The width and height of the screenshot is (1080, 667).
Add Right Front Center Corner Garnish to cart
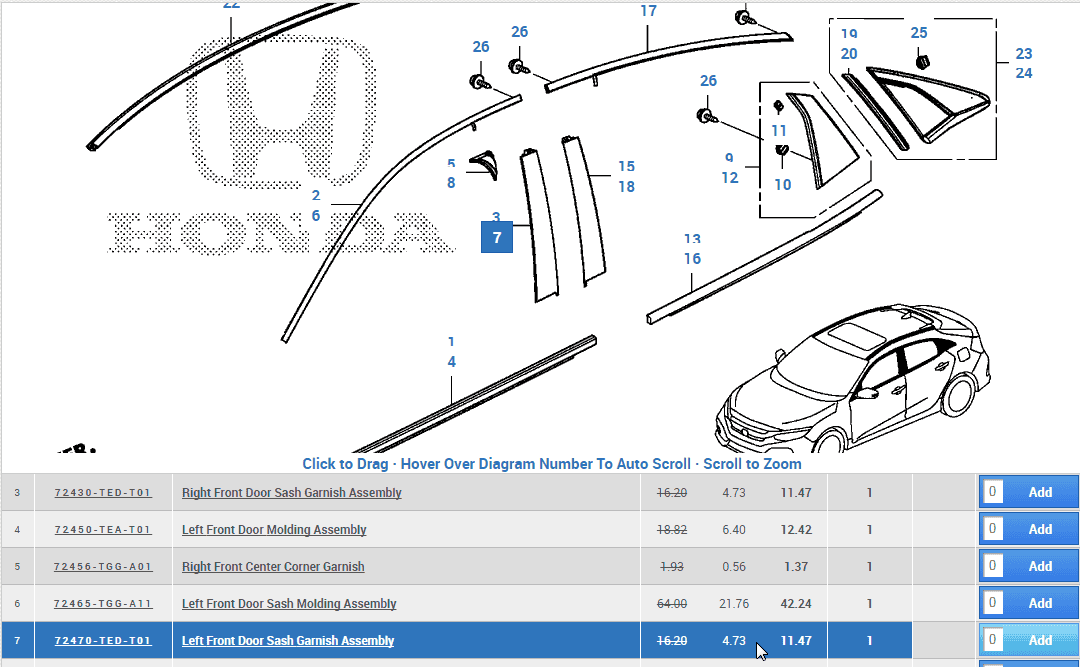click(1040, 566)
